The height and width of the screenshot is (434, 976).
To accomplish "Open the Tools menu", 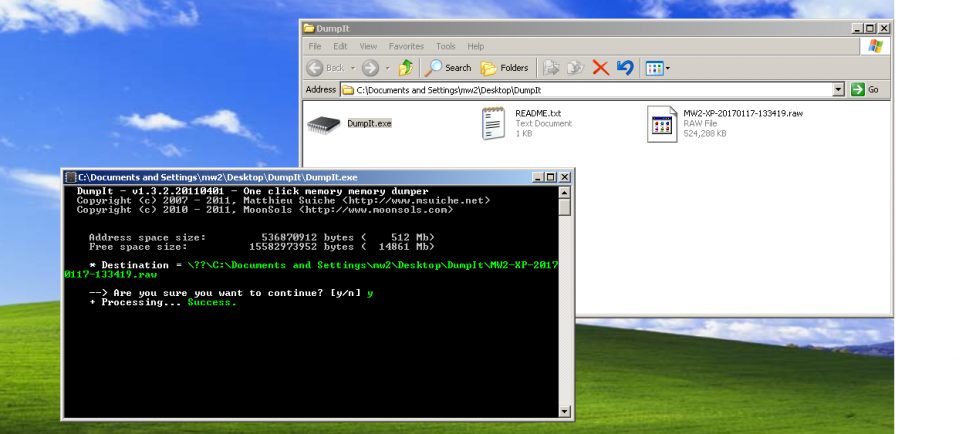I will tap(445, 46).
